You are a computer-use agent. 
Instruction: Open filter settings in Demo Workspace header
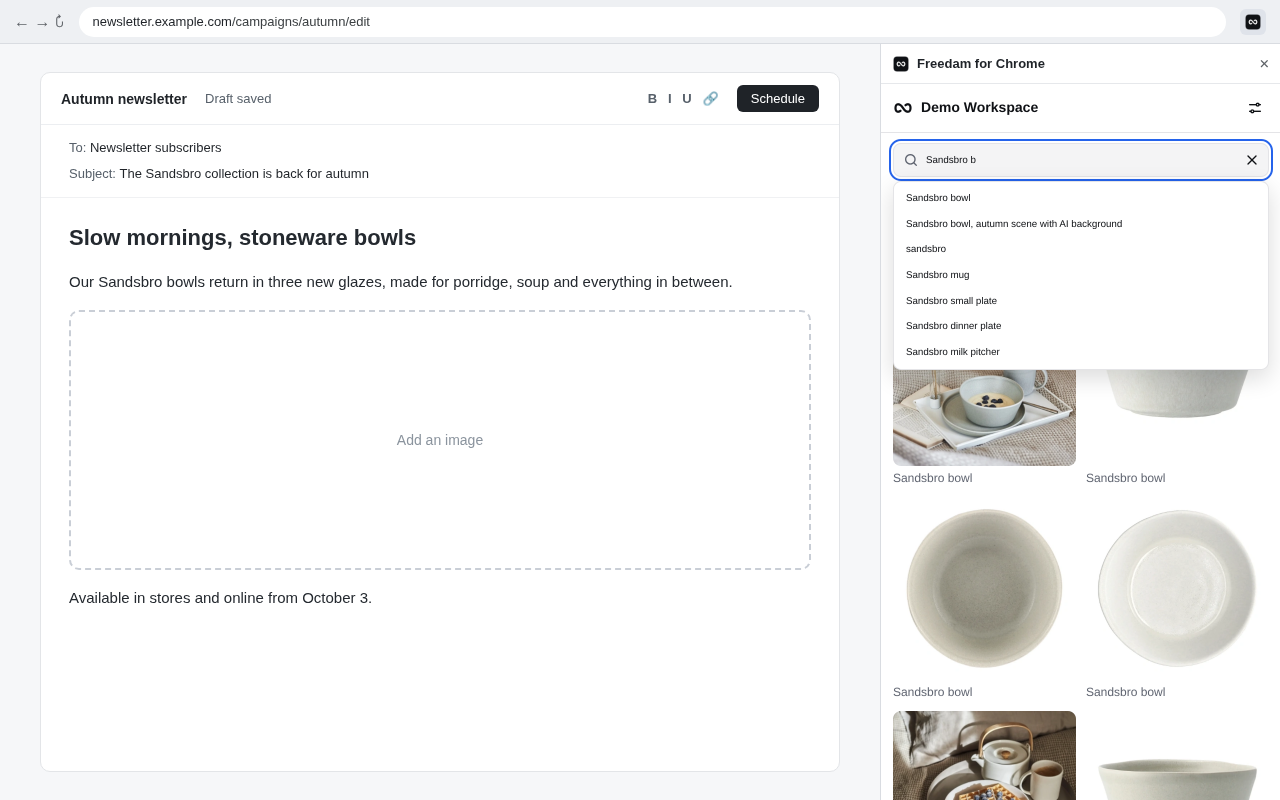coord(1255,108)
